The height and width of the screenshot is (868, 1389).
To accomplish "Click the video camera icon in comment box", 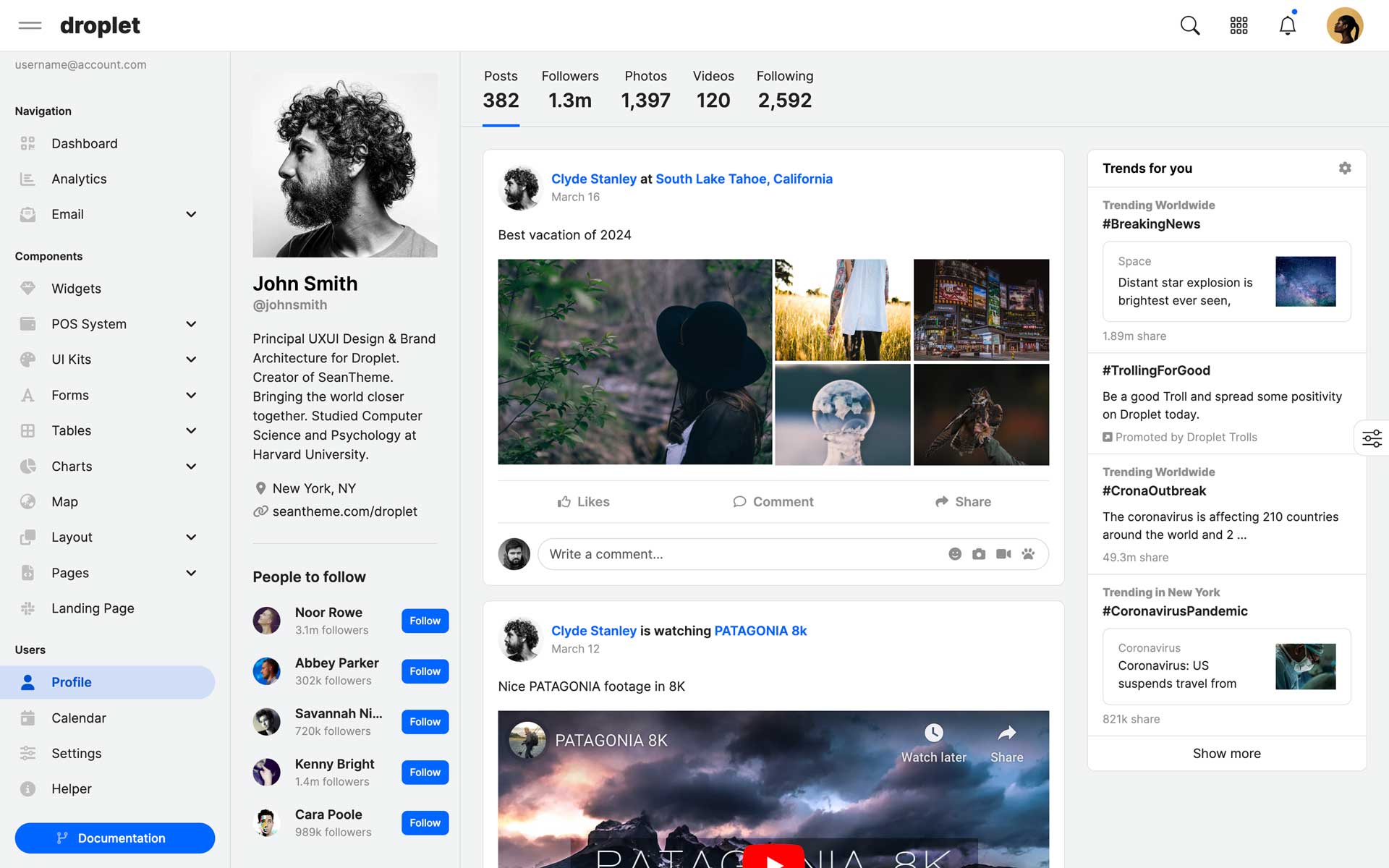I will click(x=1003, y=554).
